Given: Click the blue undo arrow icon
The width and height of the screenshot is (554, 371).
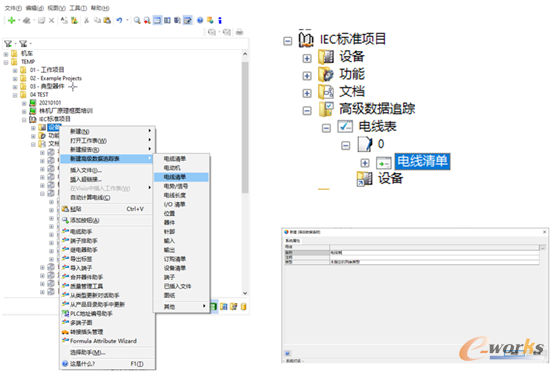Looking at the screenshot, I should pyautogui.click(x=119, y=20).
